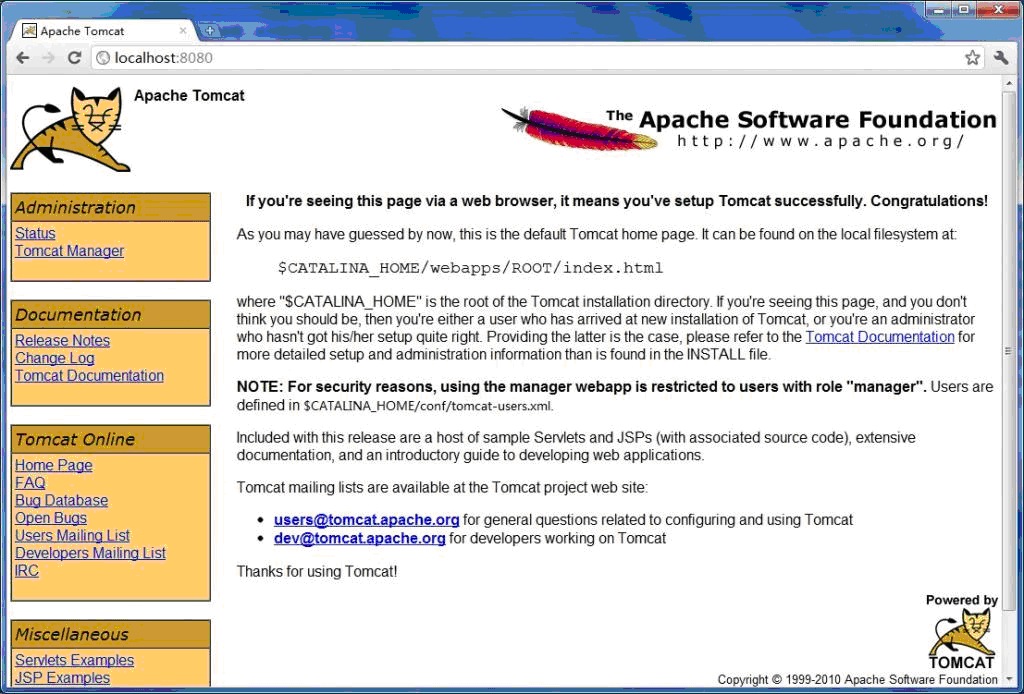Bookmark this page with the star icon
The width and height of the screenshot is (1024, 694).
tap(972, 57)
